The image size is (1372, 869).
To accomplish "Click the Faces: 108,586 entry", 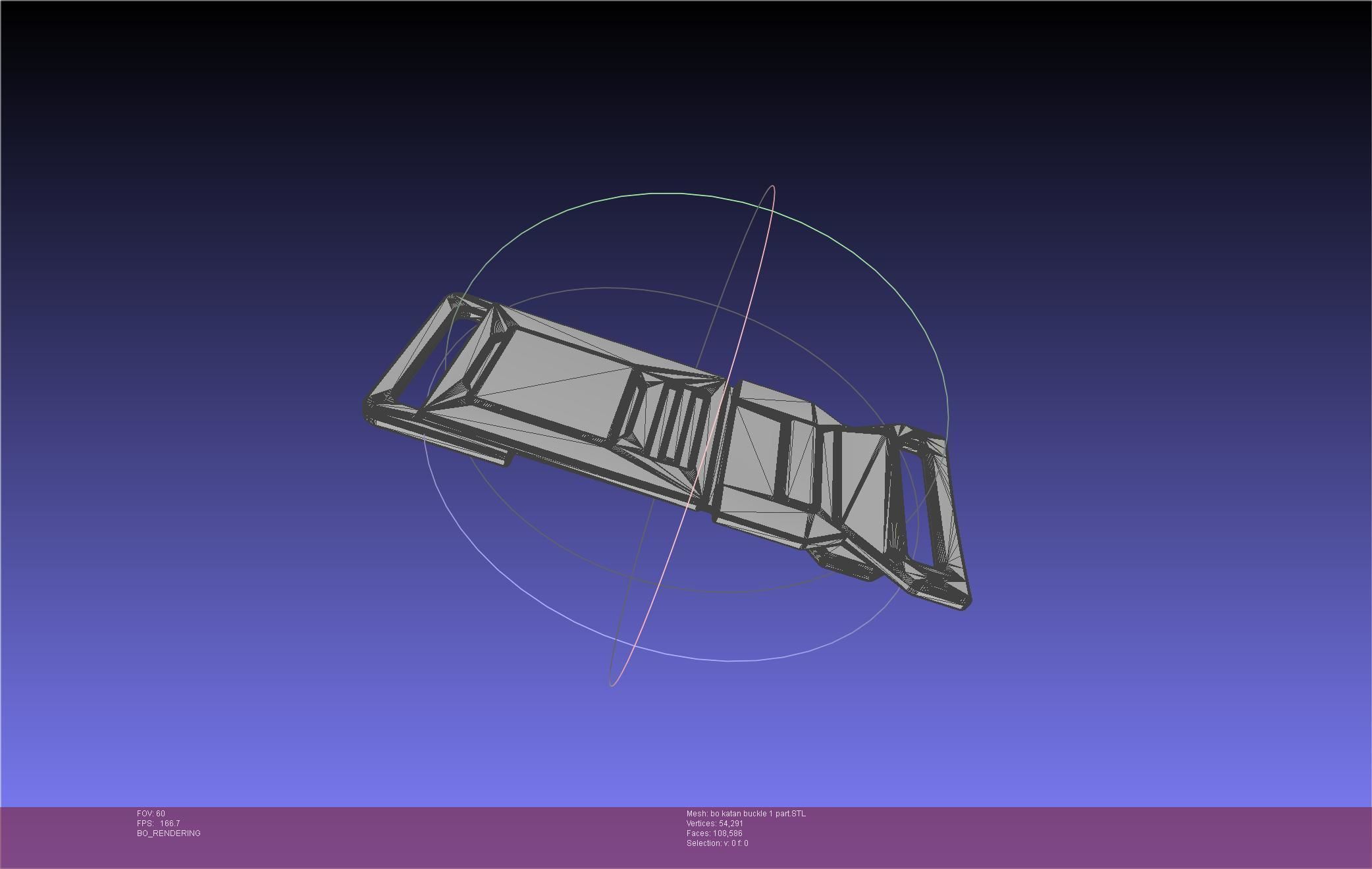I will (x=714, y=833).
